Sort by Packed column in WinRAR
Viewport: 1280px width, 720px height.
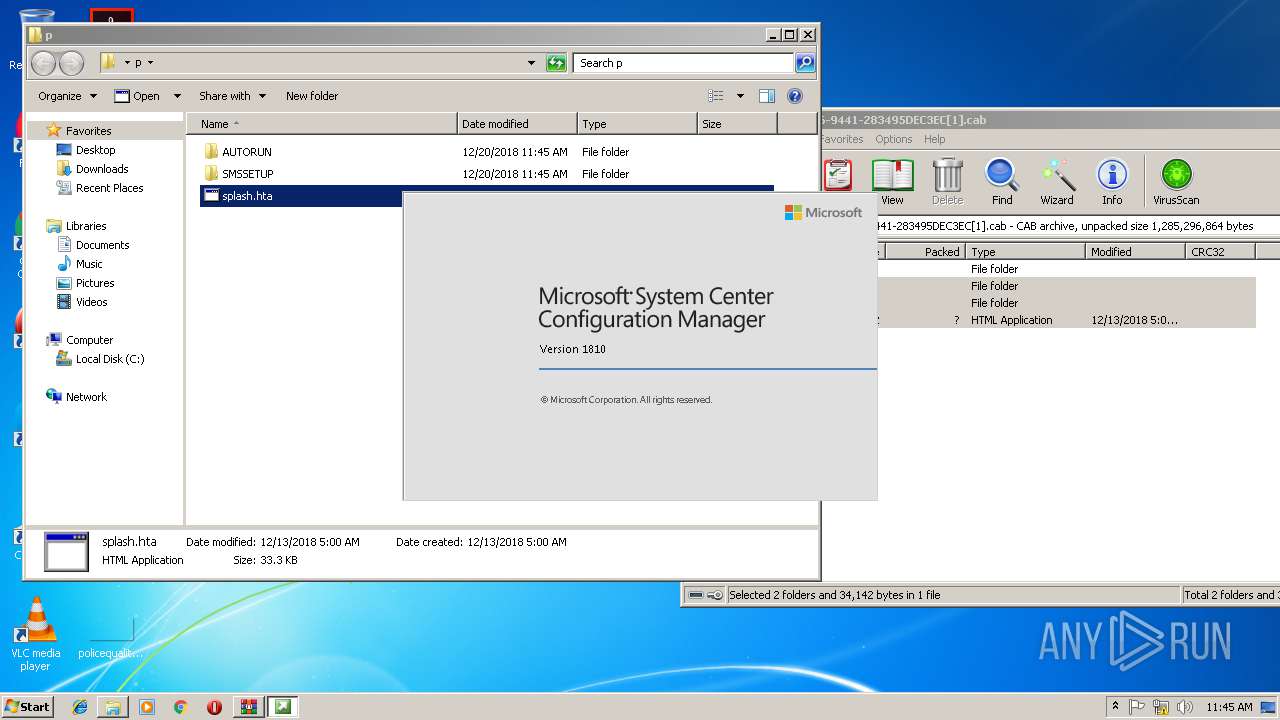[x=925, y=252]
